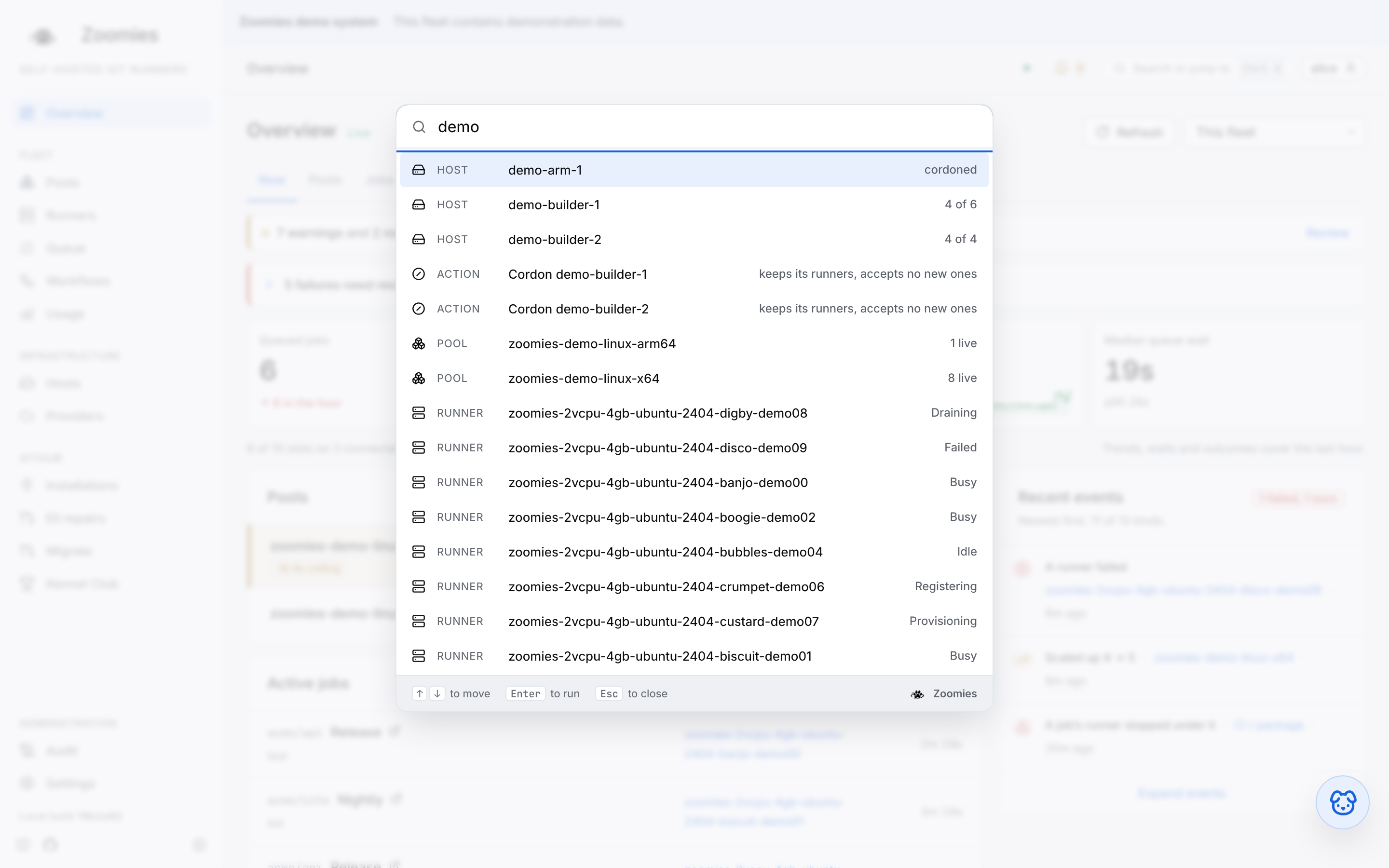Select the demo-builder-2 host result

click(694, 239)
